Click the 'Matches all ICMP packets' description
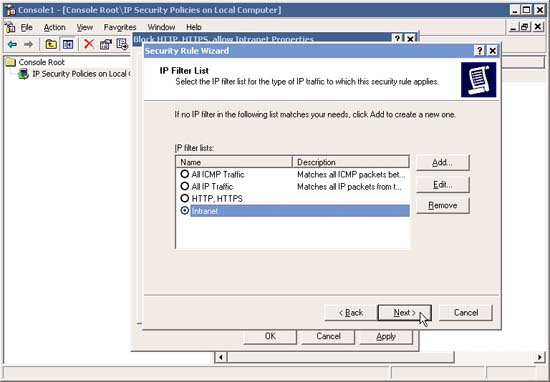 coord(351,174)
